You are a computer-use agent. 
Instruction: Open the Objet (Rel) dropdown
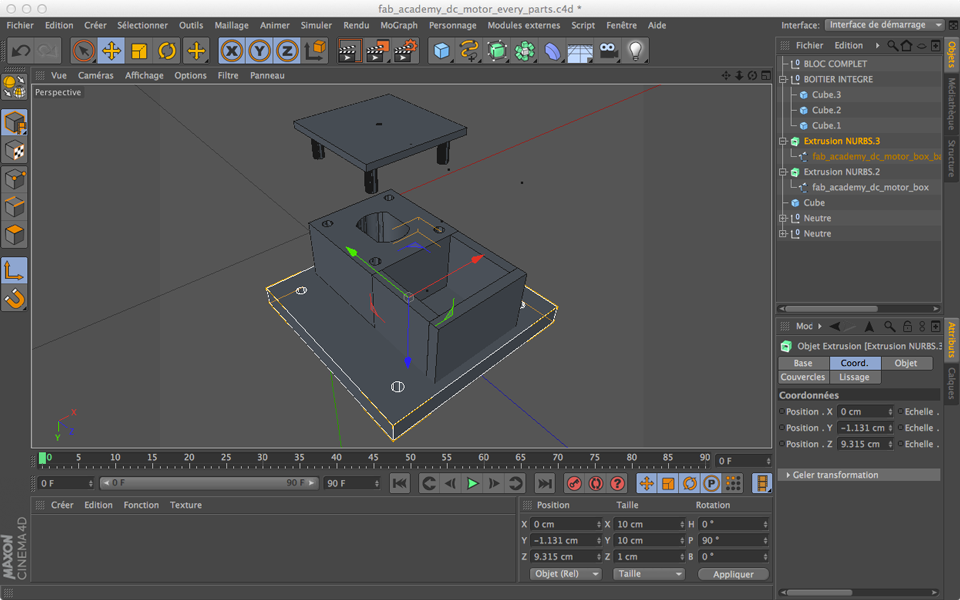tap(566, 574)
